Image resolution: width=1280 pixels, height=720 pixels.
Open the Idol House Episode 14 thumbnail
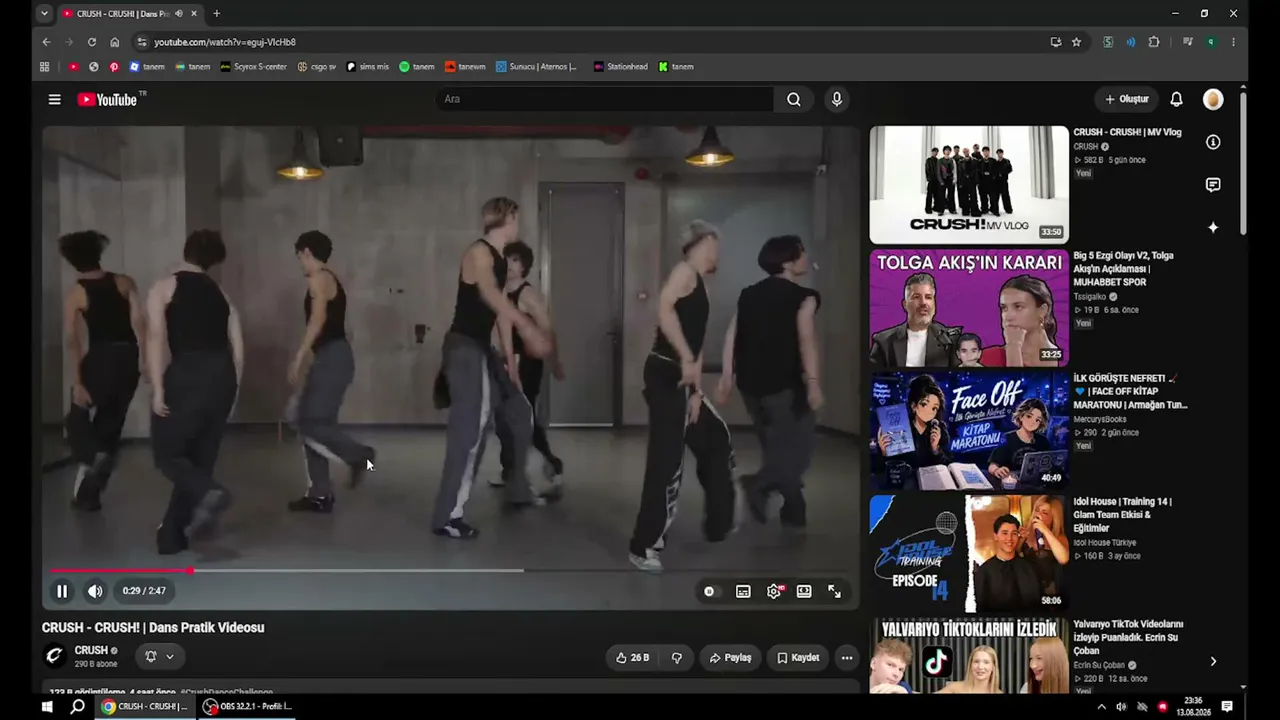tap(969, 554)
